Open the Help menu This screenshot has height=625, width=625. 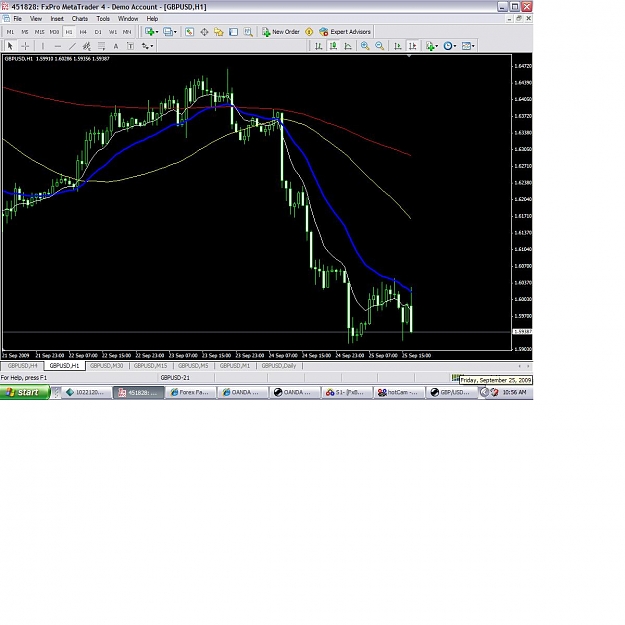pos(152,19)
